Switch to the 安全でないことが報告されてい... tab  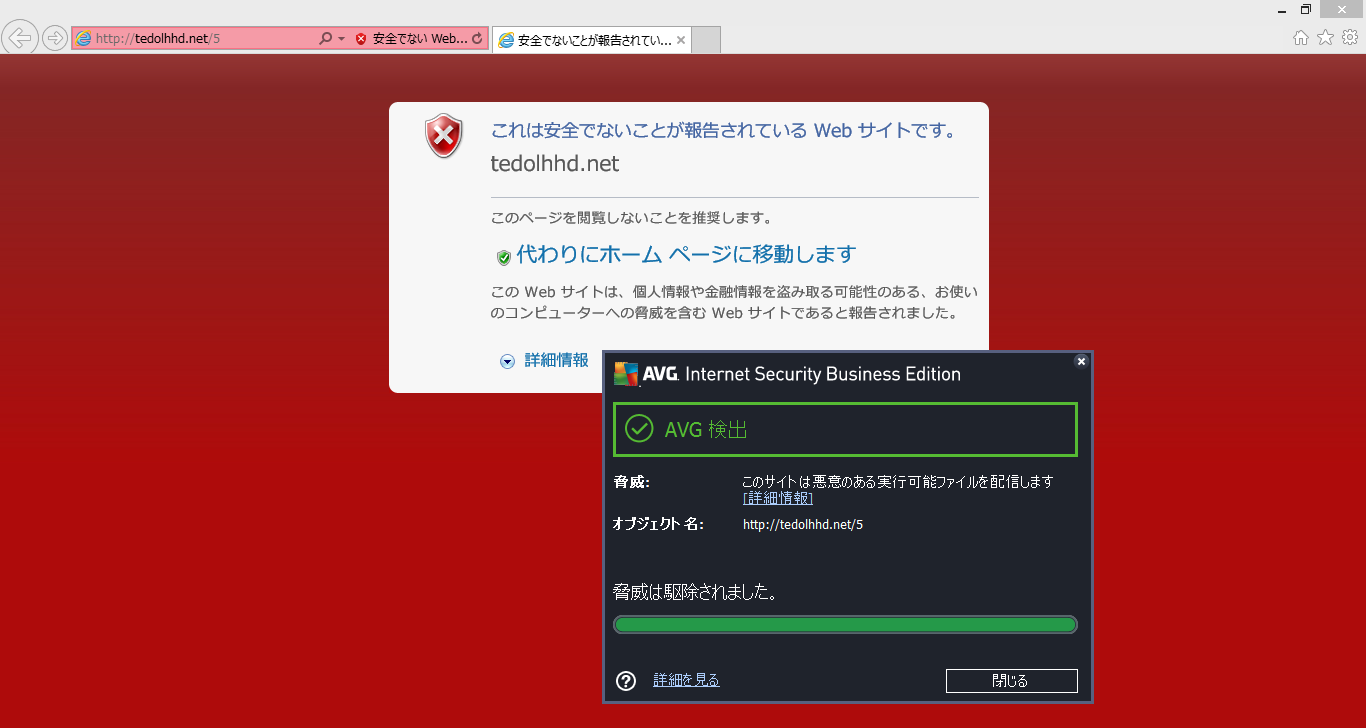click(x=590, y=40)
